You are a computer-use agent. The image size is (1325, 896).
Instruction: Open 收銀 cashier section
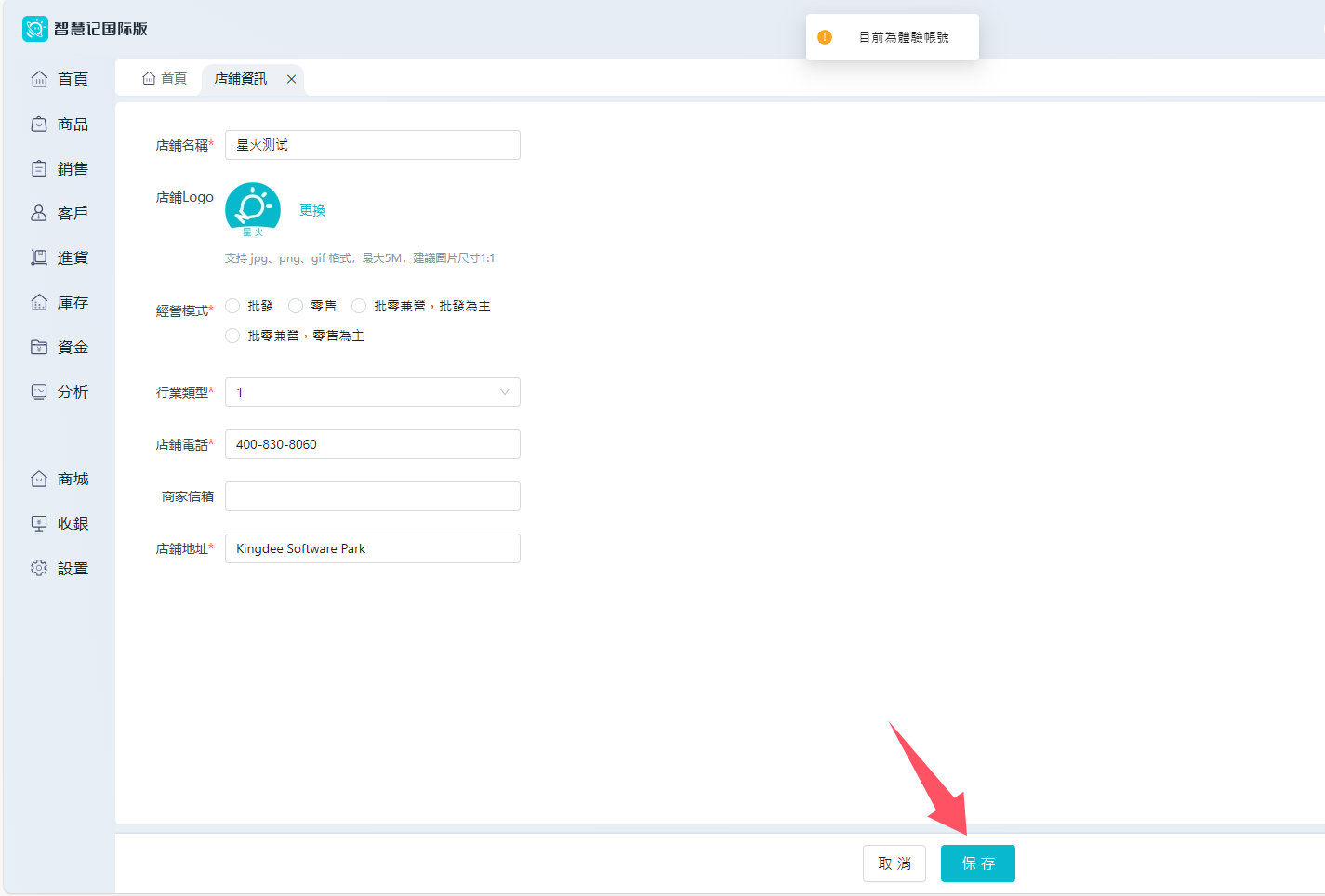(x=60, y=524)
